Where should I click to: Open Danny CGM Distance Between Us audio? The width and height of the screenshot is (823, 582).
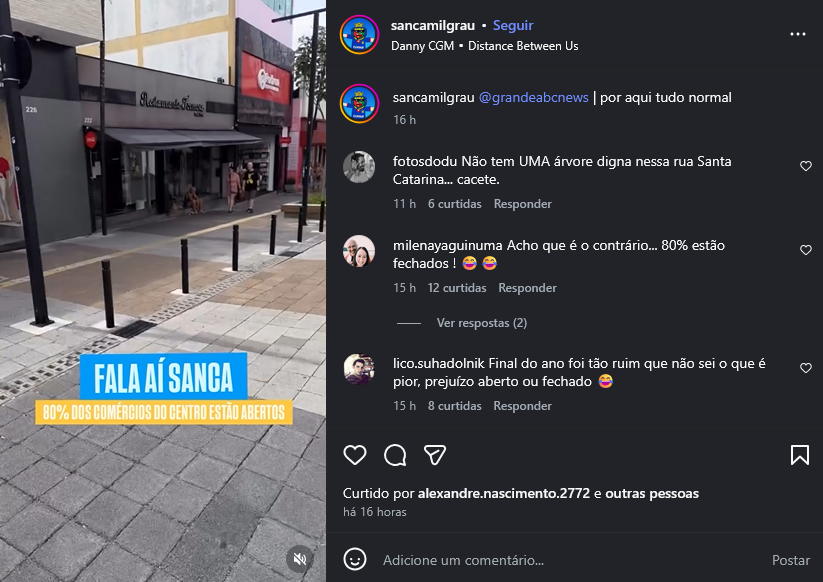[x=484, y=46]
